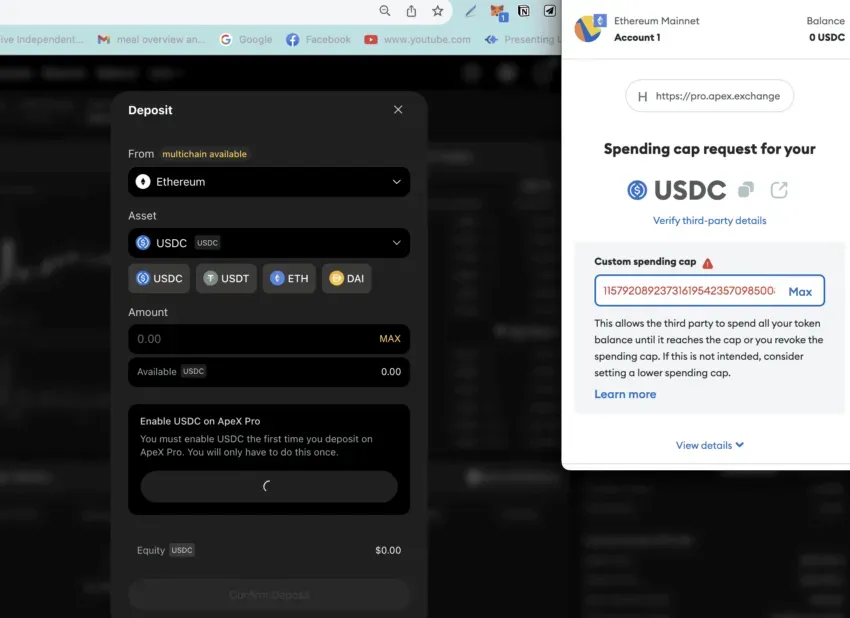Open the www.youtube.com bookmark
The width and height of the screenshot is (850, 618).
pos(417,40)
